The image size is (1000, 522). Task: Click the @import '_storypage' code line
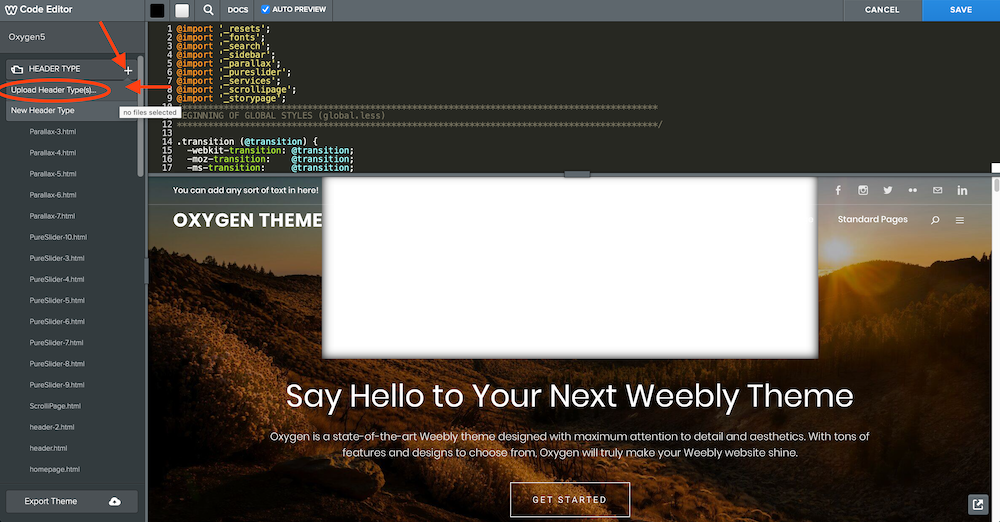(x=232, y=98)
